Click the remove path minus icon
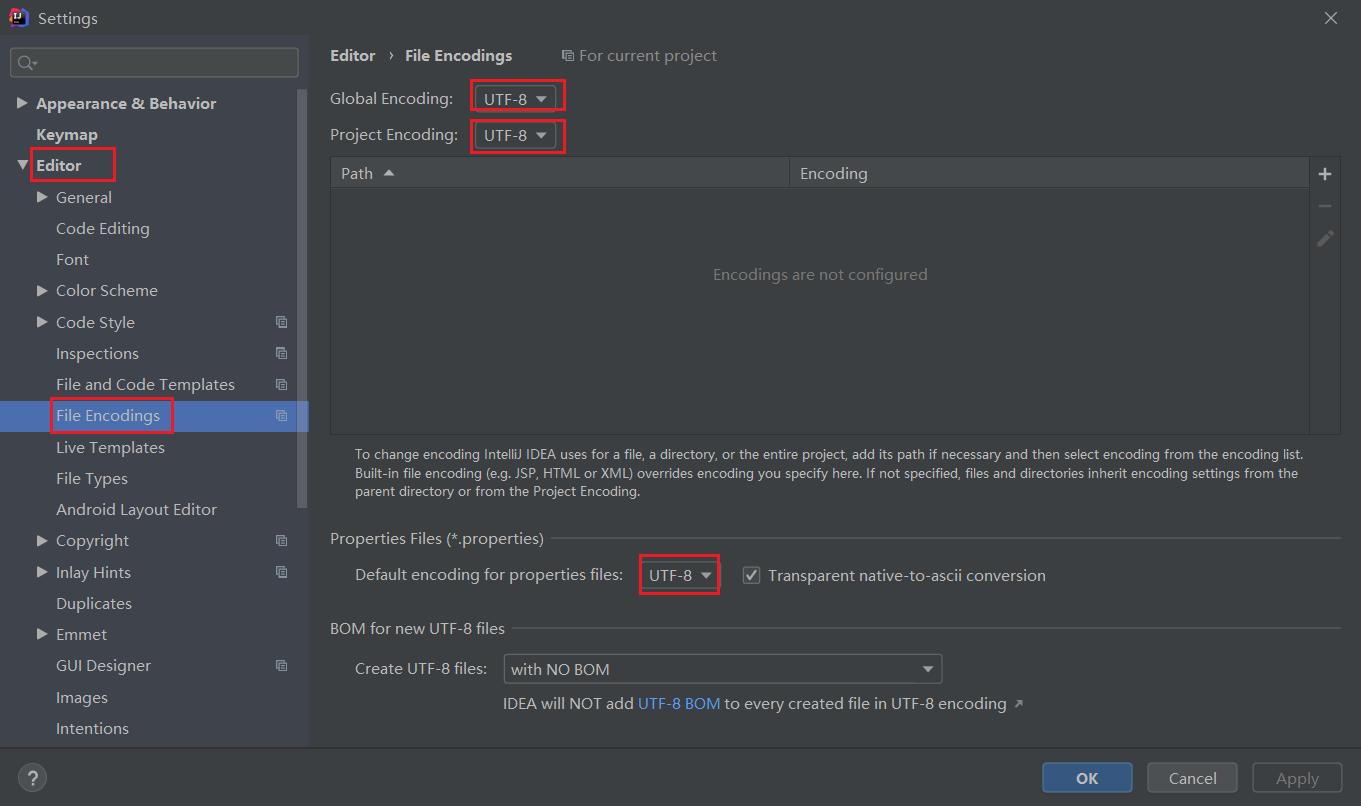Viewport: 1361px width, 806px height. click(x=1325, y=206)
